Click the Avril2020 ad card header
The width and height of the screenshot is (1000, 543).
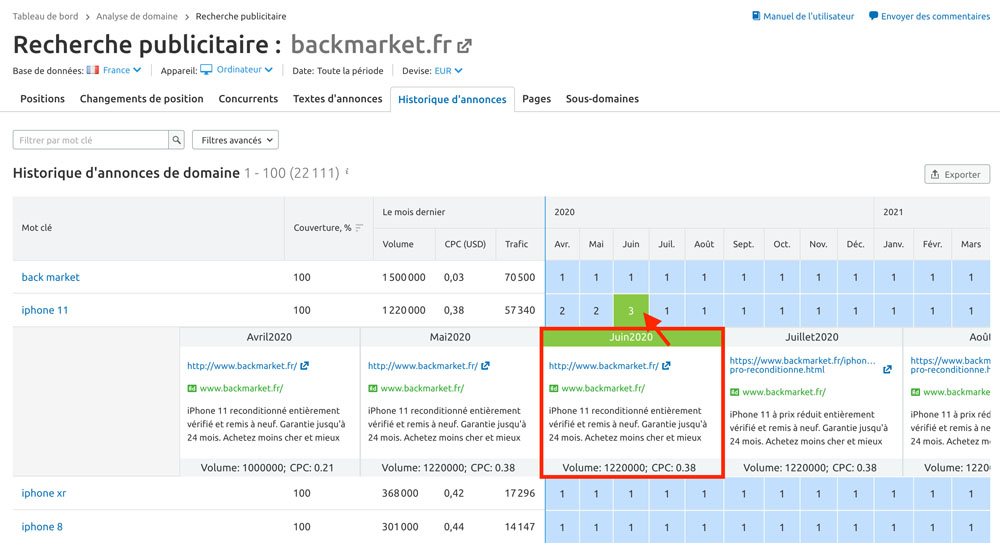(269, 337)
